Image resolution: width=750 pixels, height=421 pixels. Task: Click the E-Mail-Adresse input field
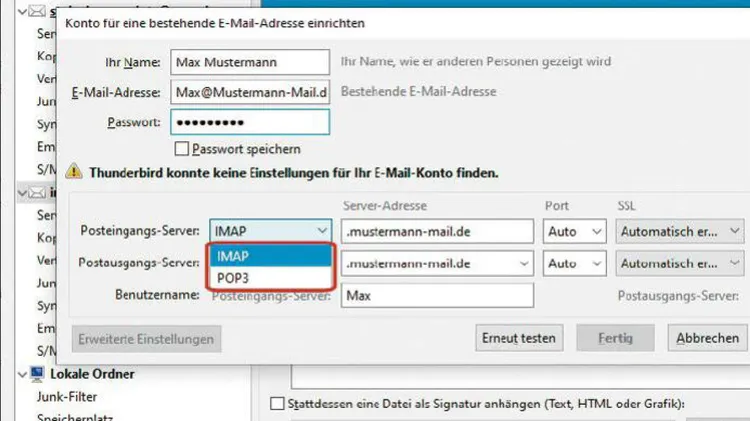pyautogui.click(x=250, y=92)
